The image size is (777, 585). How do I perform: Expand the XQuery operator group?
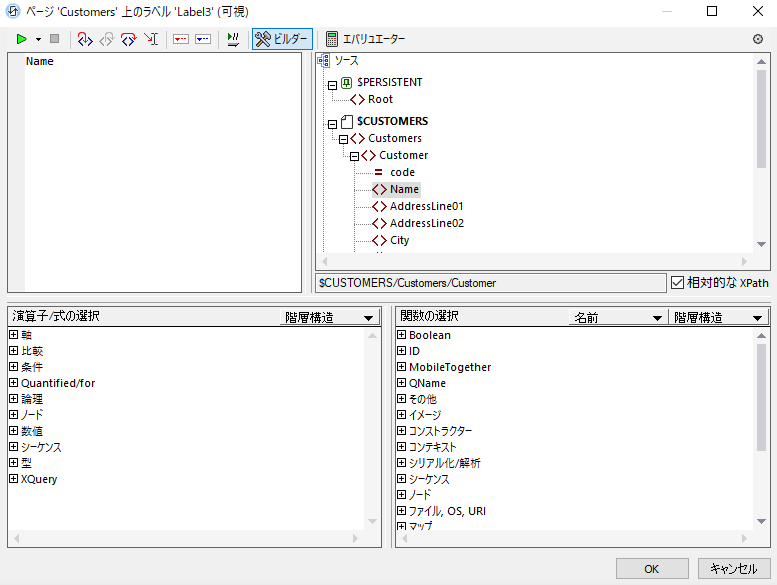[13, 479]
